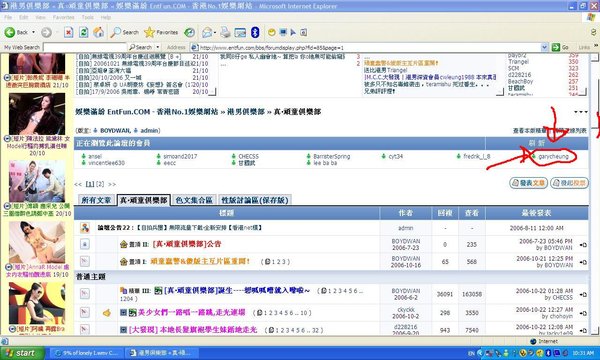600x360 pixels.
Task: Select the 色文集合區 tab
Action: point(194,200)
